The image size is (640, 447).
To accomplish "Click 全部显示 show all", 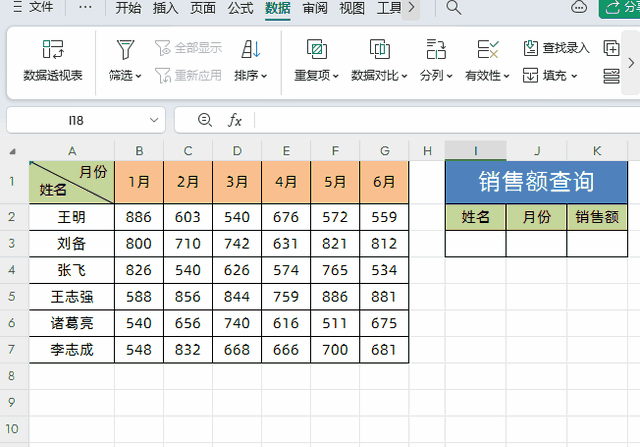I will point(188,48).
